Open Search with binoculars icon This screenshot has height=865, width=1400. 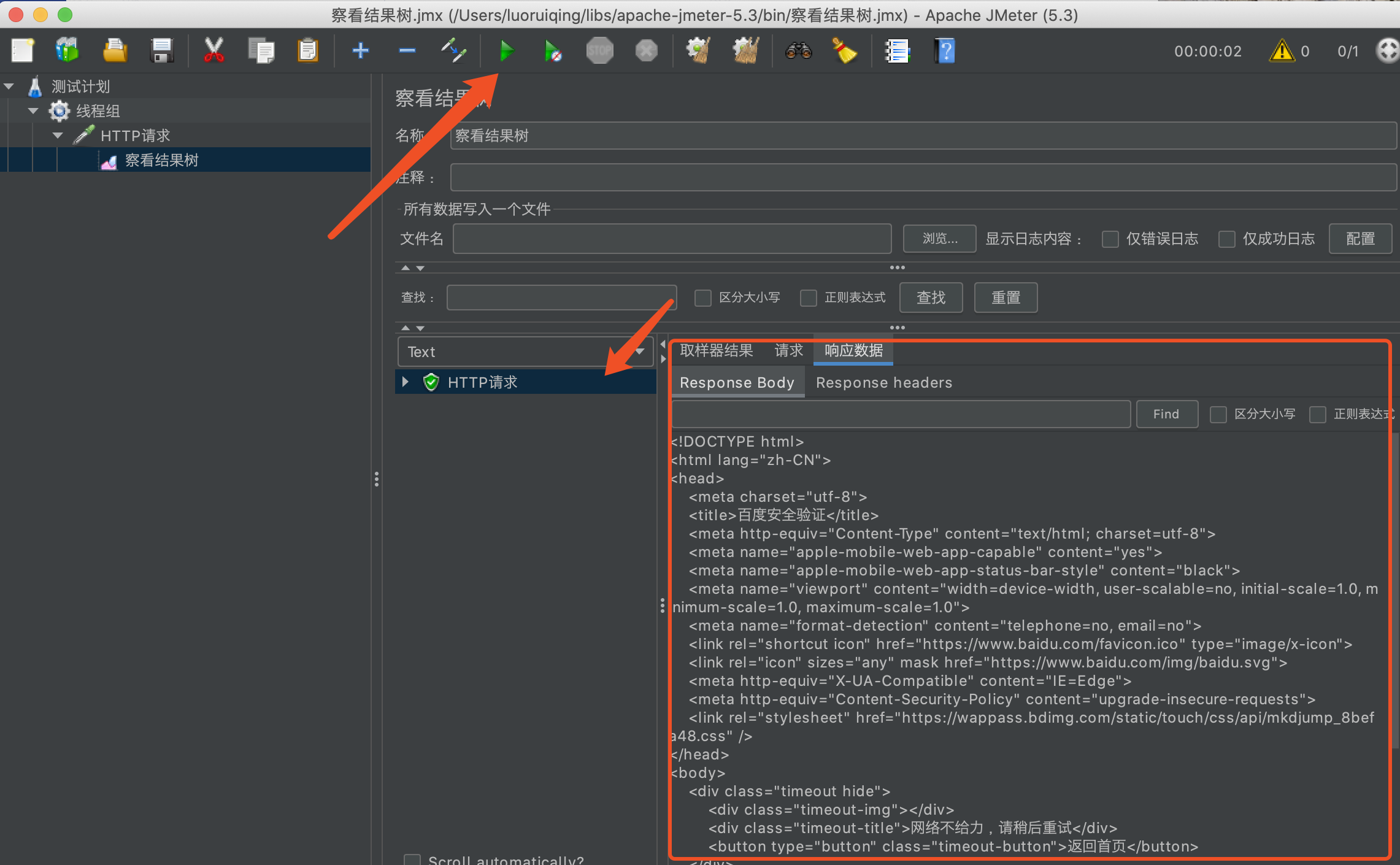pos(798,50)
